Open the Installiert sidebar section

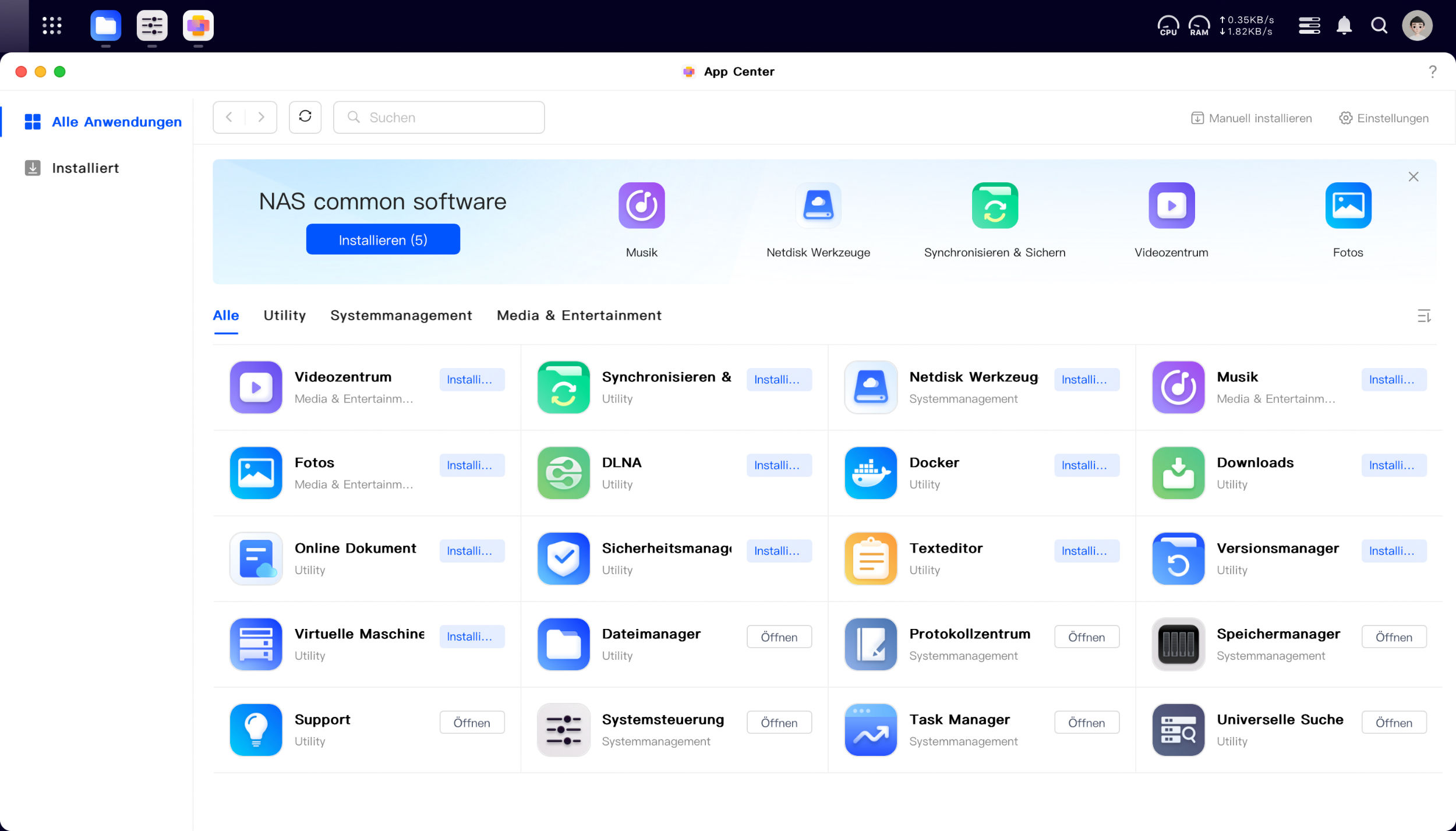pyautogui.click(x=85, y=168)
